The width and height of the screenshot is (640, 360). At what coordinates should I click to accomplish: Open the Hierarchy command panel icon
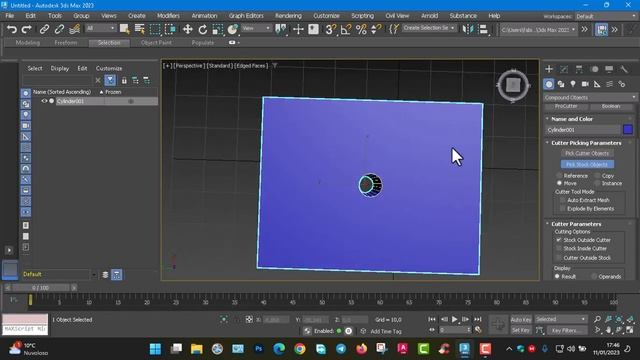[x=579, y=69]
